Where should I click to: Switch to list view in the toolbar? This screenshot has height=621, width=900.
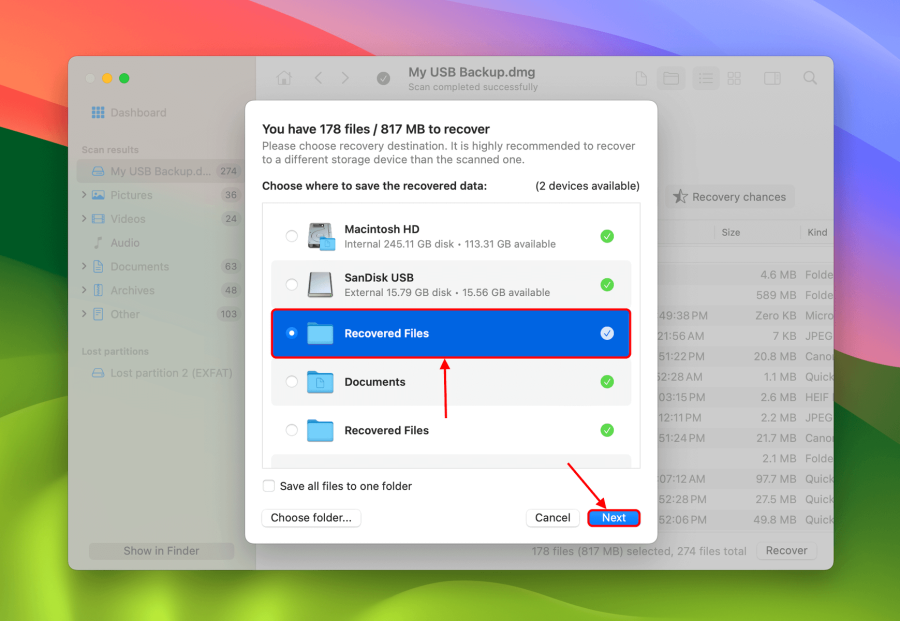click(x=706, y=78)
